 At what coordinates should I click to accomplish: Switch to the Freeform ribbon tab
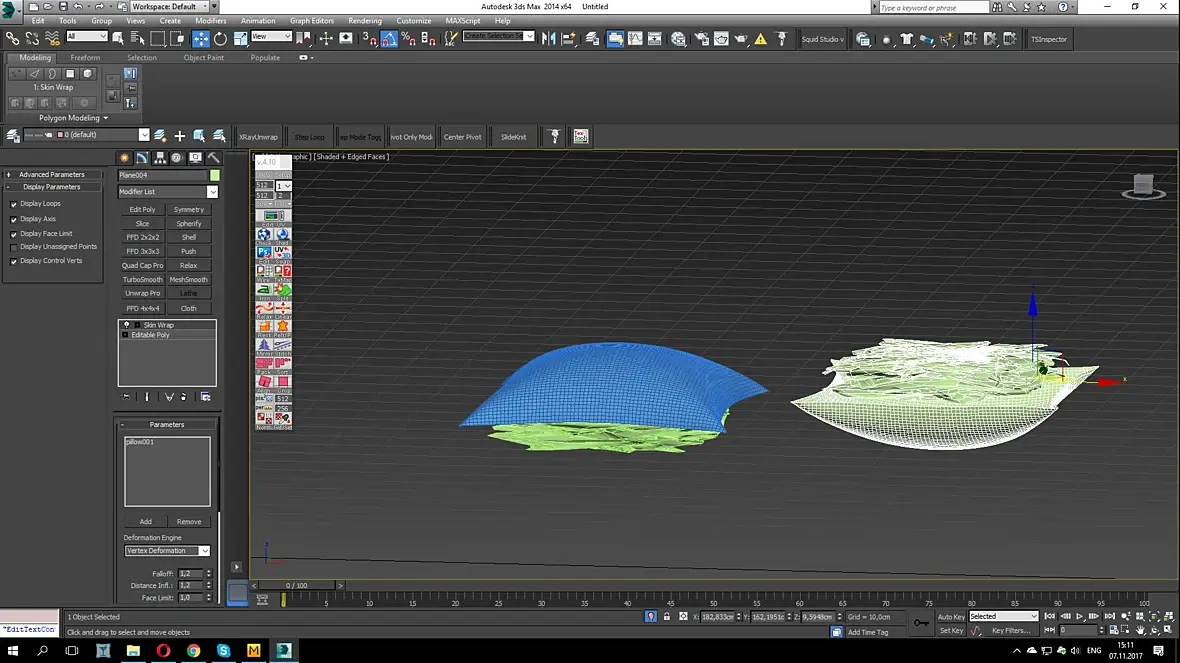85,58
